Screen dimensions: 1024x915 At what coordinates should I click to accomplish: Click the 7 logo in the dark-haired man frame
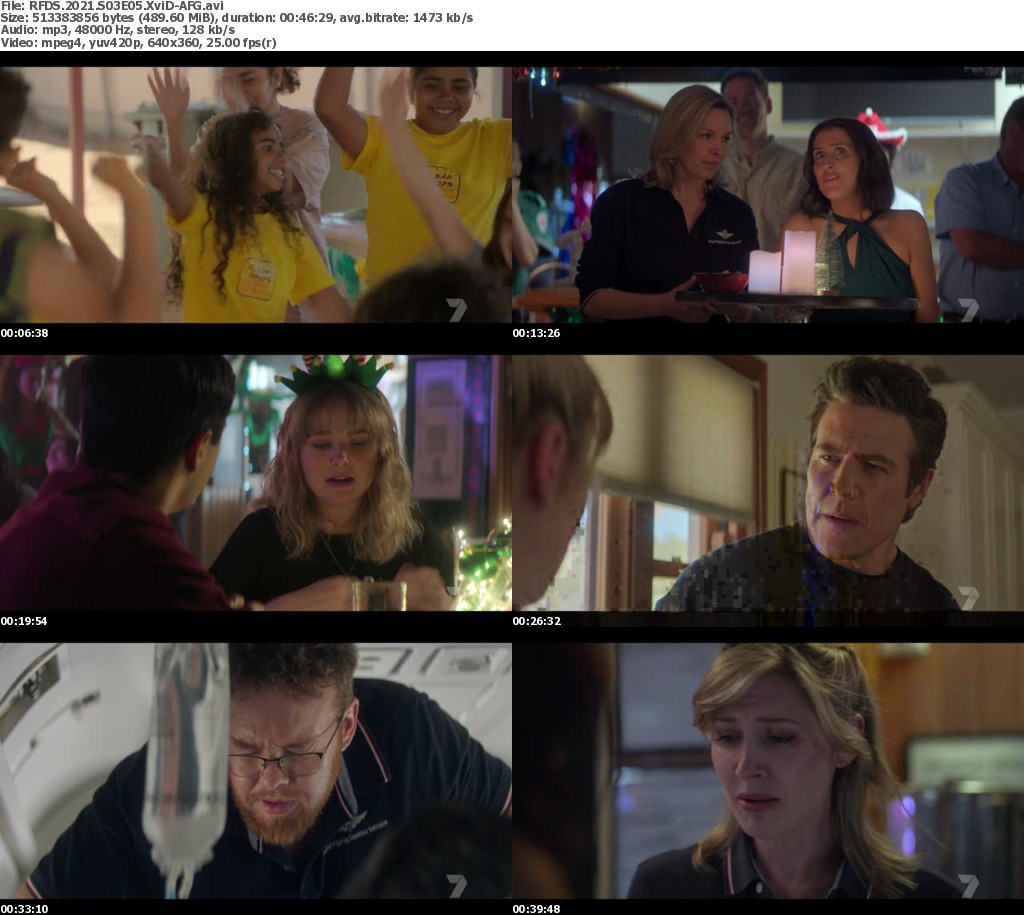pyautogui.click(x=968, y=598)
